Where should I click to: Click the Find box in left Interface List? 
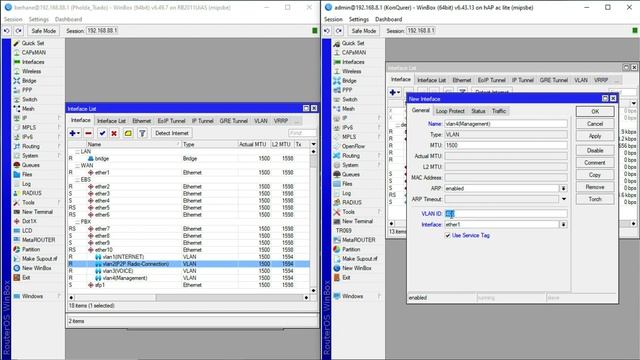(302, 133)
